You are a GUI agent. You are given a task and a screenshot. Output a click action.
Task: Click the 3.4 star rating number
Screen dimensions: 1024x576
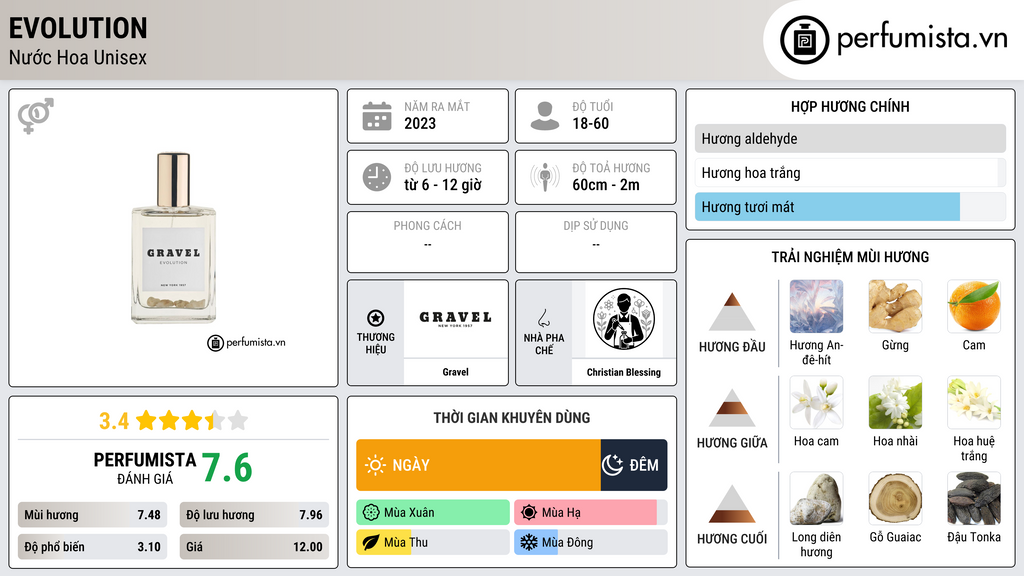pyautogui.click(x=114, y=421)
